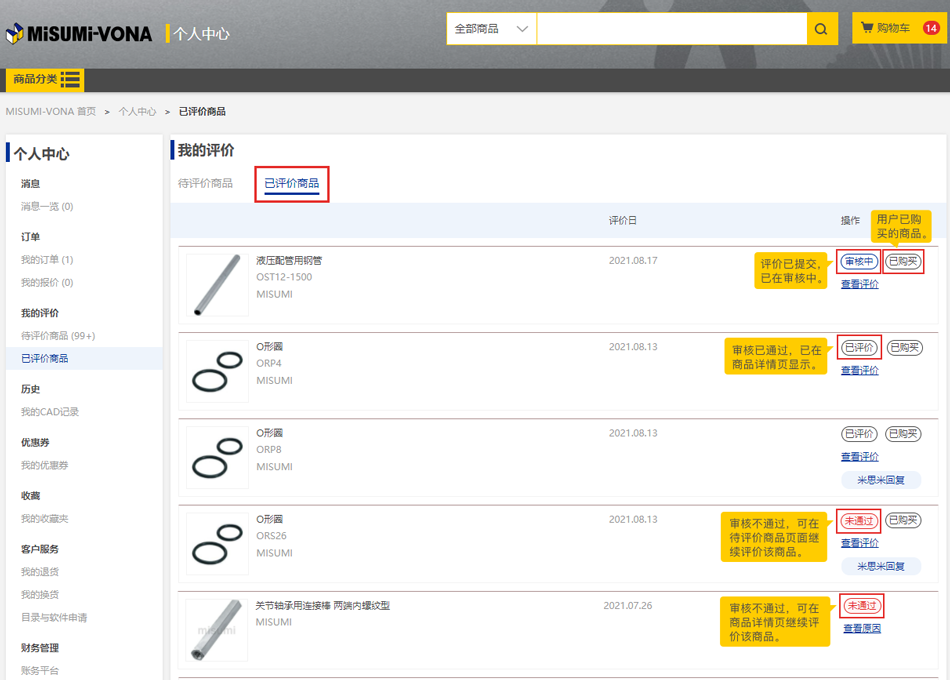
Task: Open the 商品分类 category list menu
Action: (x=45, y=80)
